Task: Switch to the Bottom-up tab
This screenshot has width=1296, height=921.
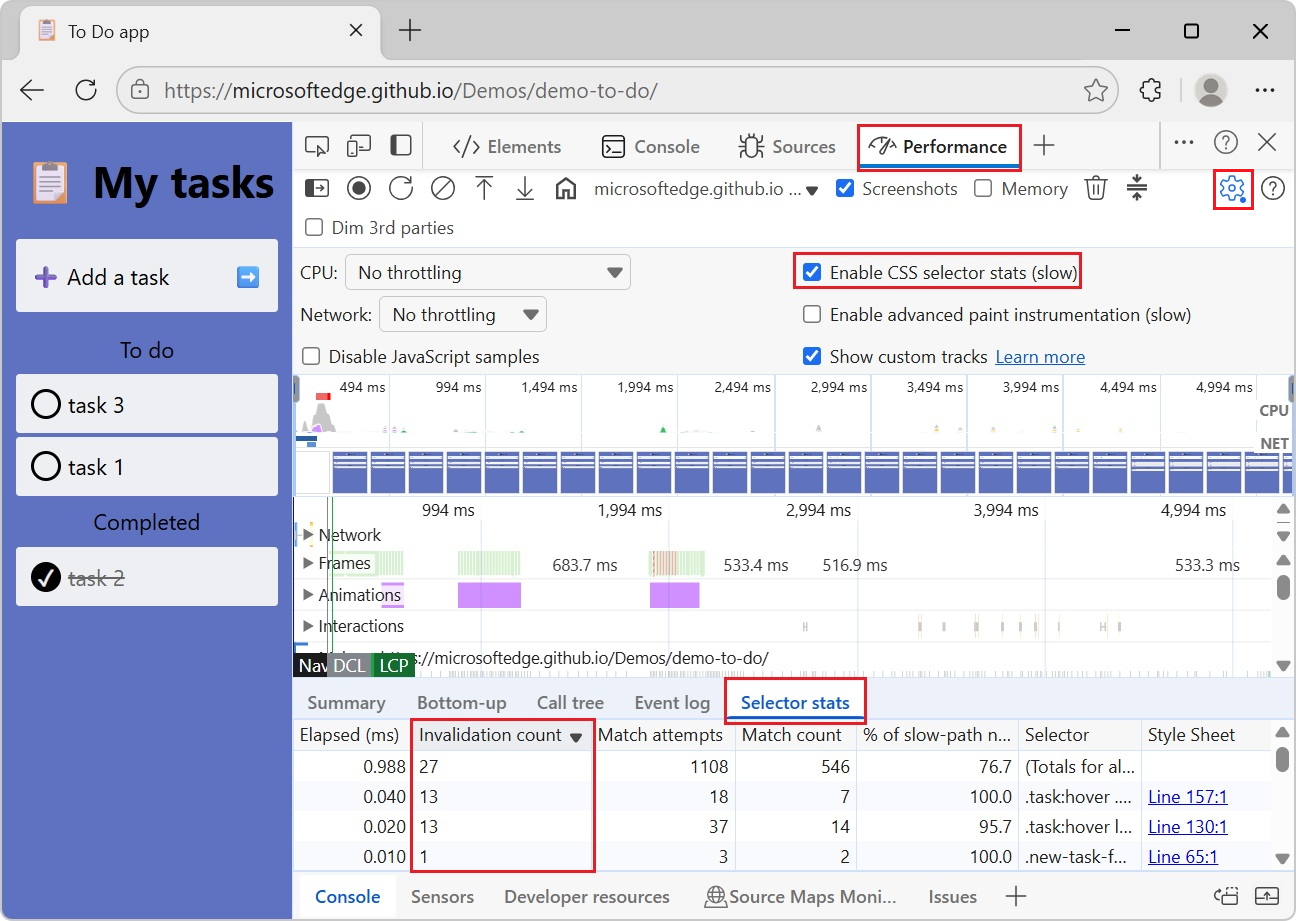Action: pos(461,702)
